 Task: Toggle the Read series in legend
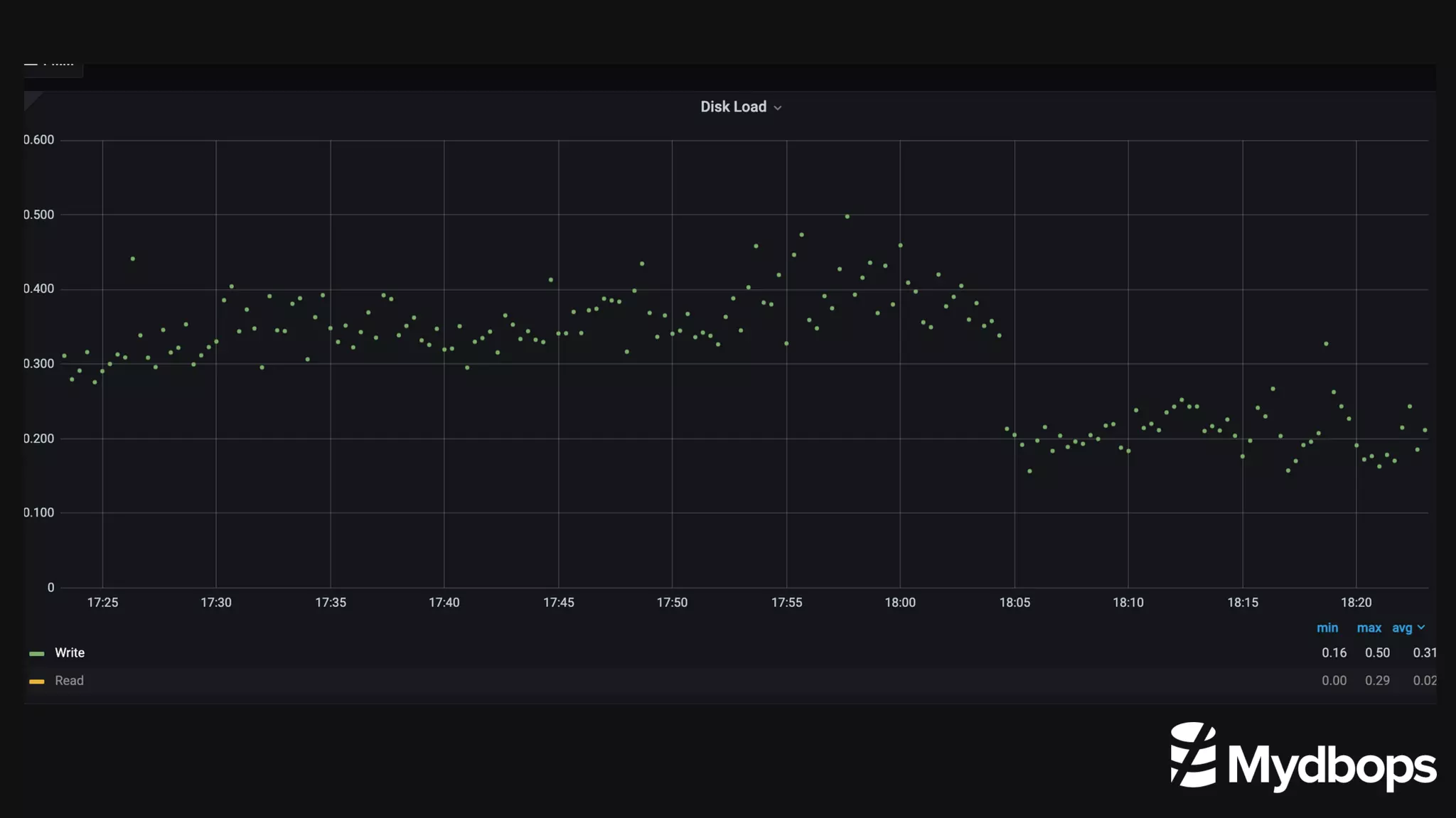(x=69, y=680)
